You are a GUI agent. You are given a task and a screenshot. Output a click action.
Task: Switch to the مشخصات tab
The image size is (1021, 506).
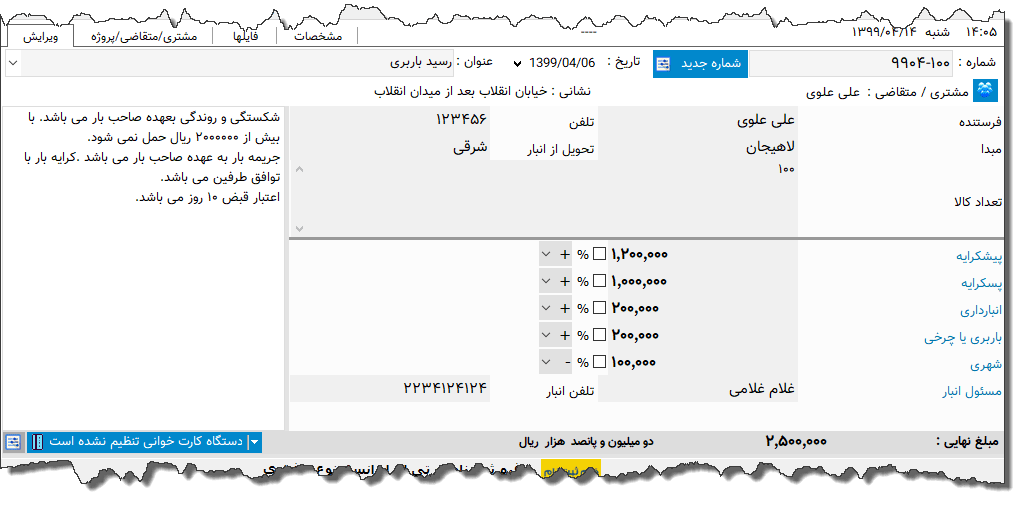318,36
